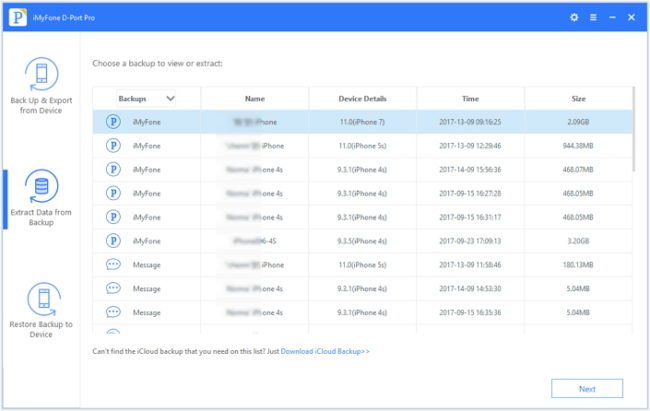Image resolution: width=650 pixels, height=411 pixels.
Task: Click the iMyFone D-Port Pro logo icon
Action: [x=18, y=17]
